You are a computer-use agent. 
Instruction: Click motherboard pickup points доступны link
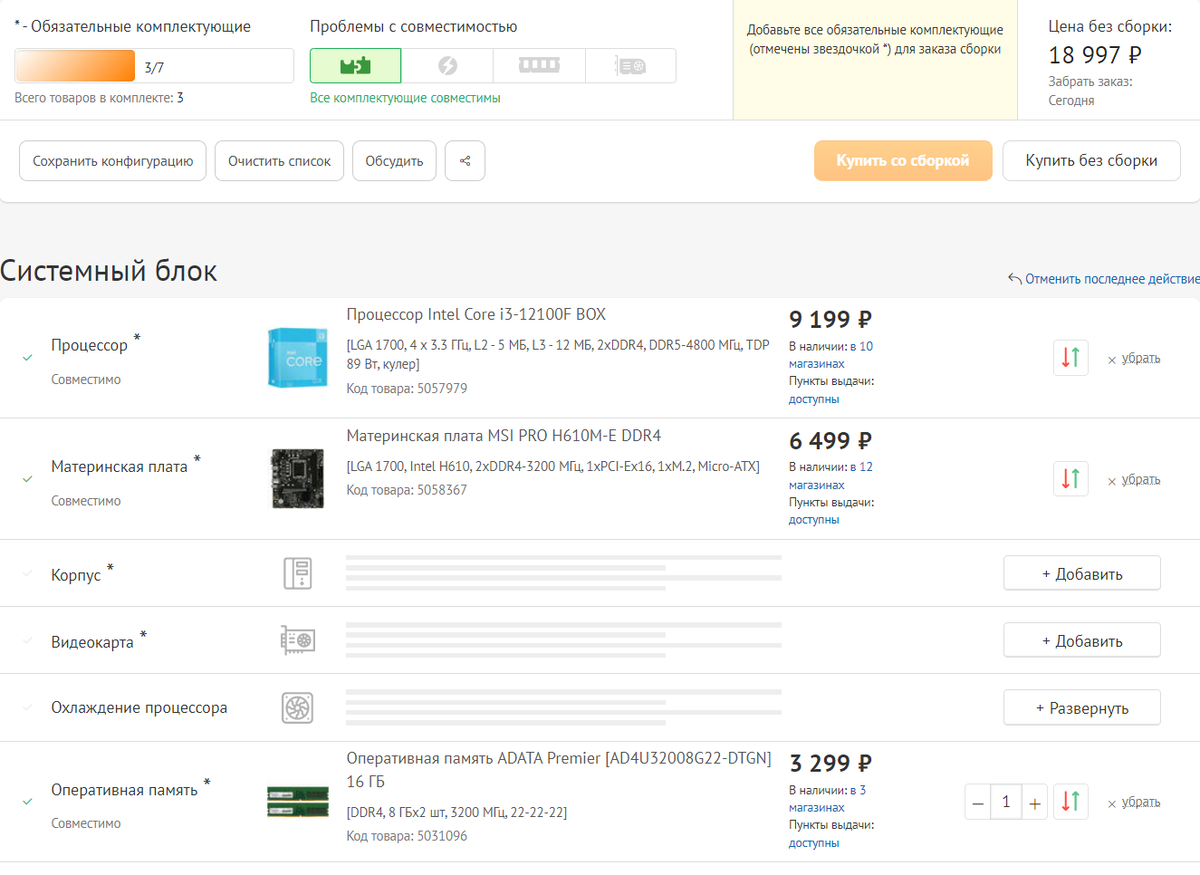pyautogui.click(x=814, y=520)
